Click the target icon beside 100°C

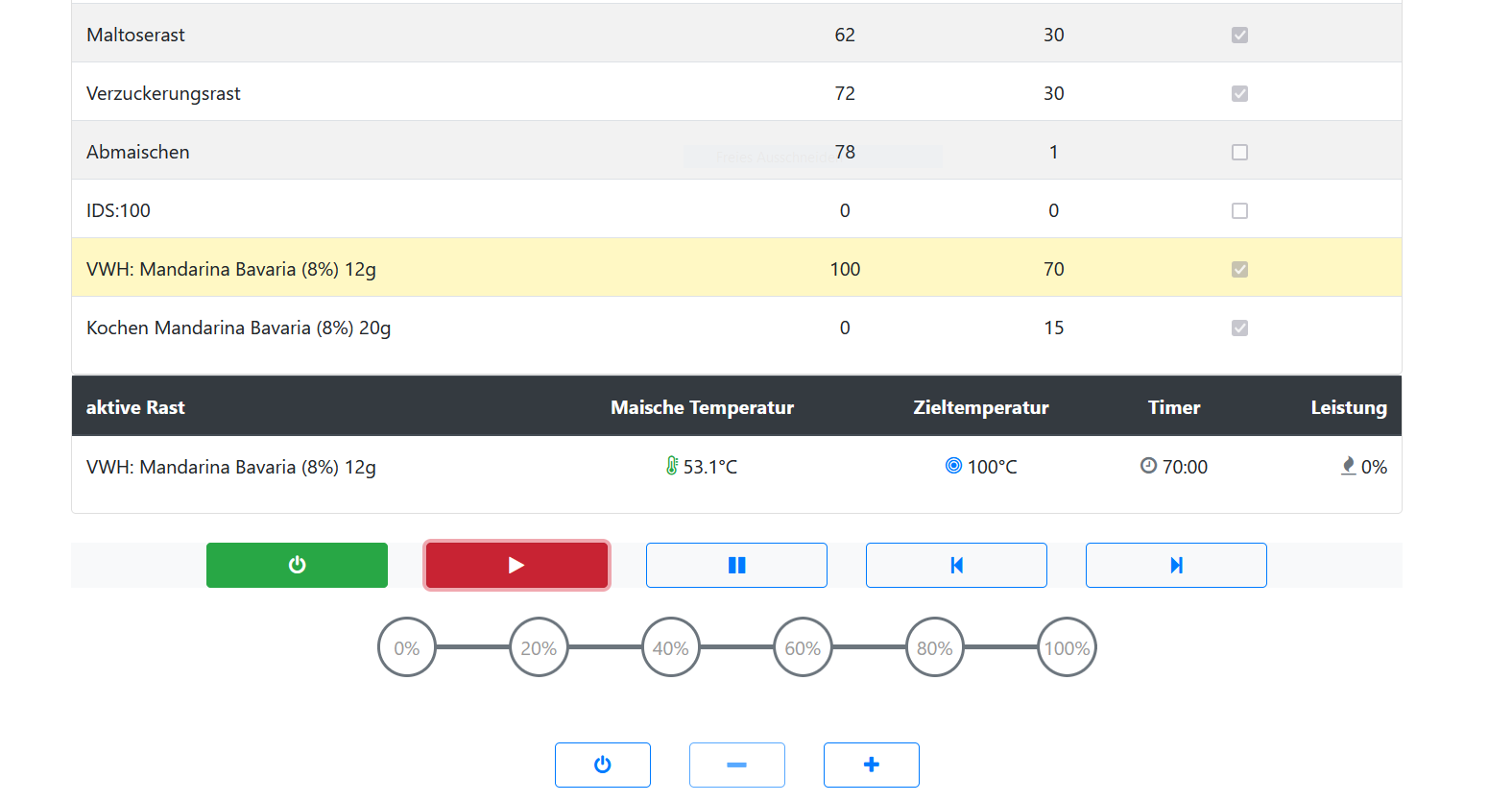[953, 466]
